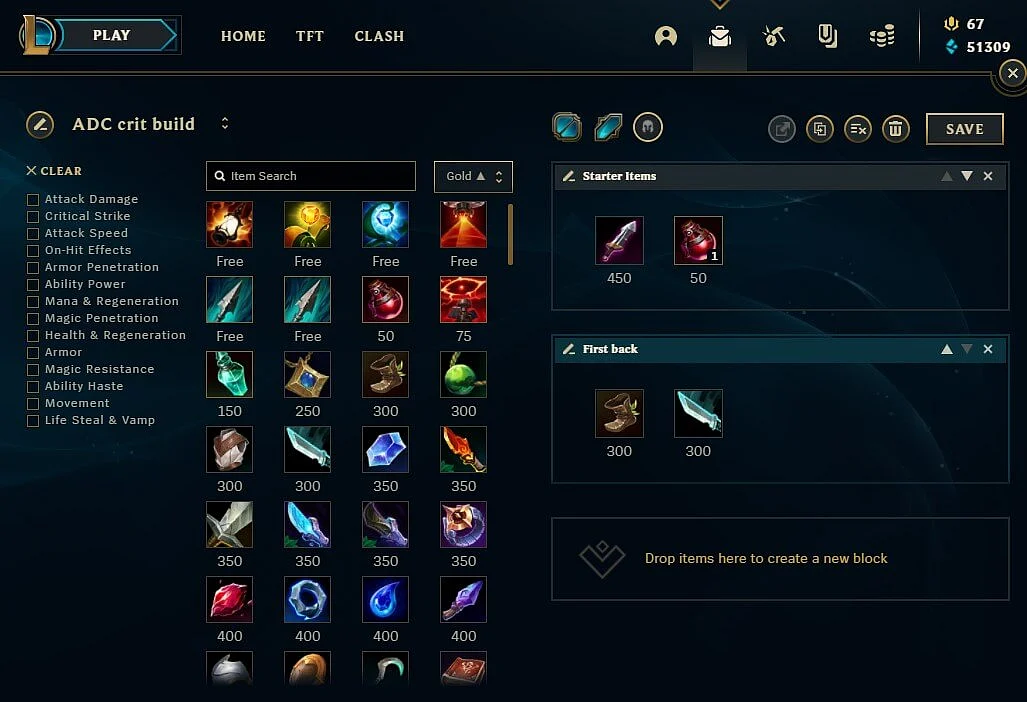The width and height of the screenshot is (1027, 702).
Task: Select the Health Potion item costing 50
Action: (x=385, y=299)
